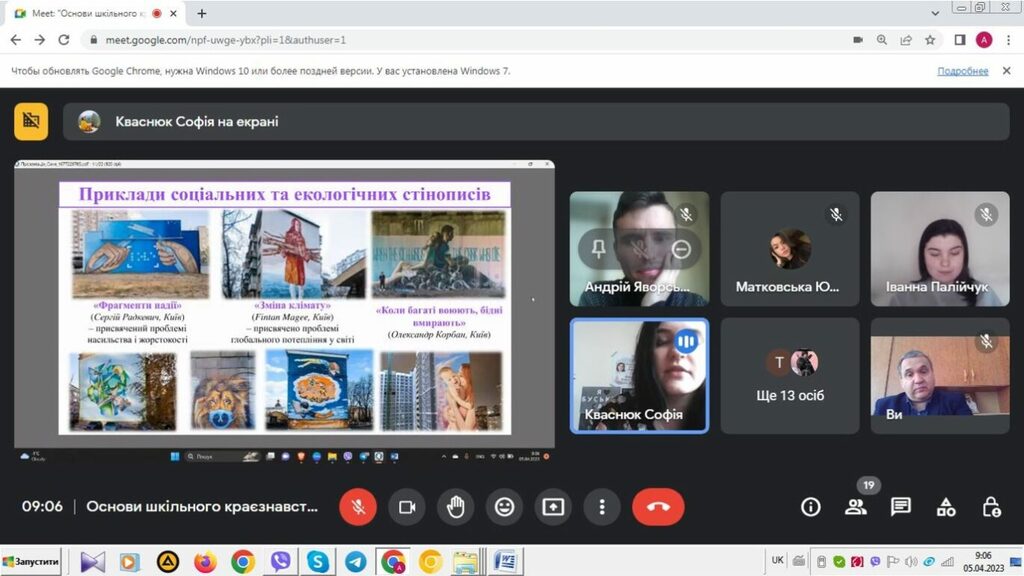This screenshot has height=576, width=1024.
Task: Show the participants list with 19 badge
Action: click(856, 507)
